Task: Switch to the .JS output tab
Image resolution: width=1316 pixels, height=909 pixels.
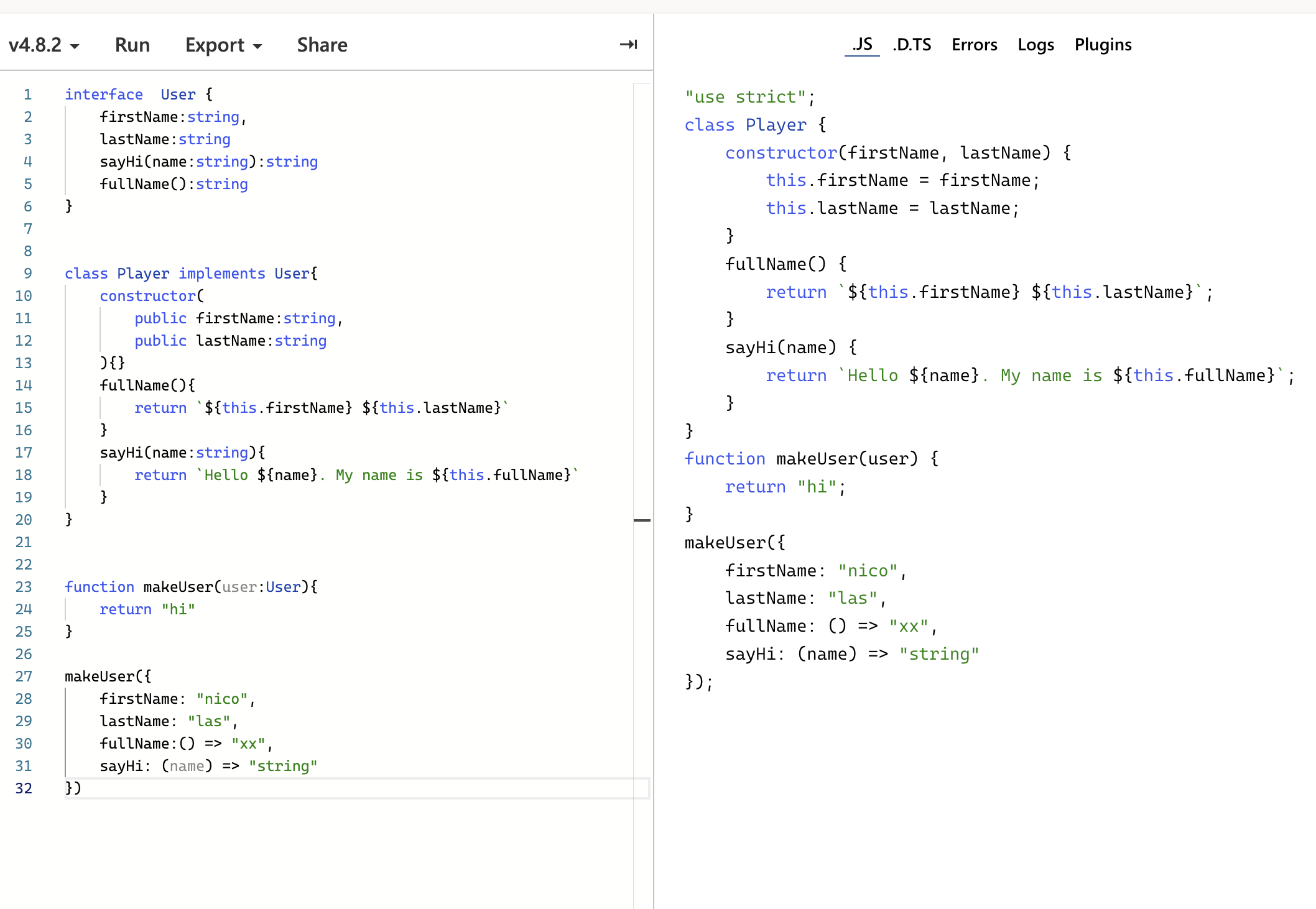Action: (862, 45)
